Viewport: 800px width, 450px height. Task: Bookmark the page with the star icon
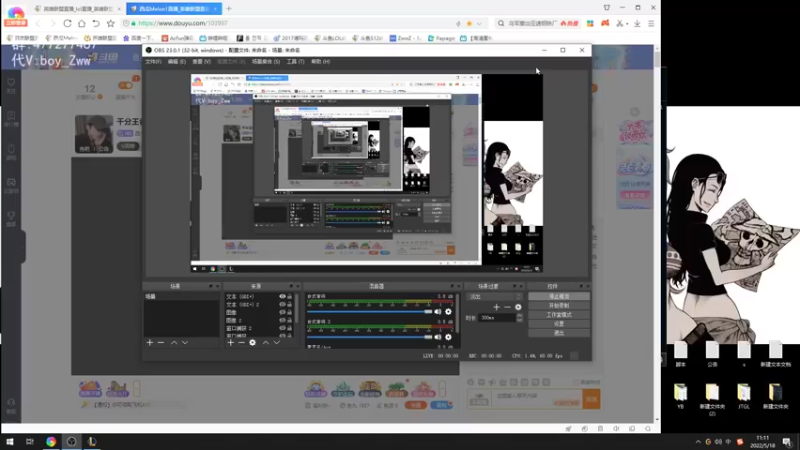(x=111, y=23)
